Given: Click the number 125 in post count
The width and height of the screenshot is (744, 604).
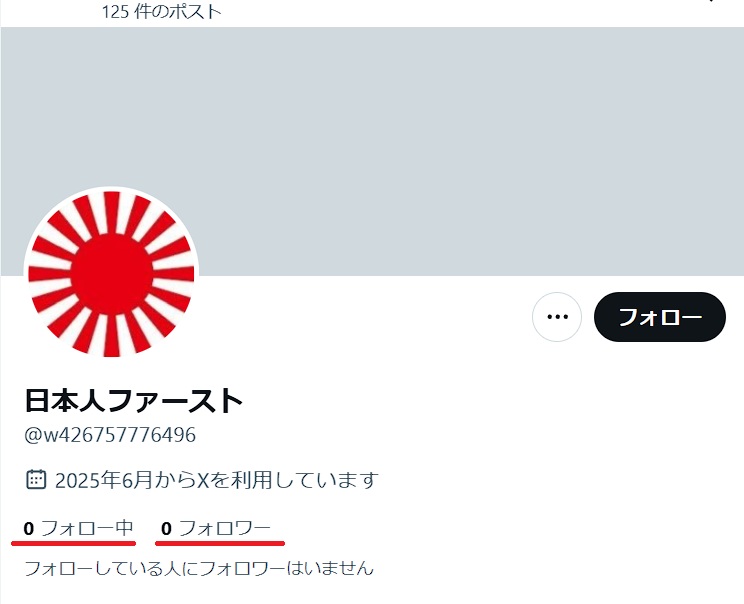Looking at the screenshot, I should 115,12.
